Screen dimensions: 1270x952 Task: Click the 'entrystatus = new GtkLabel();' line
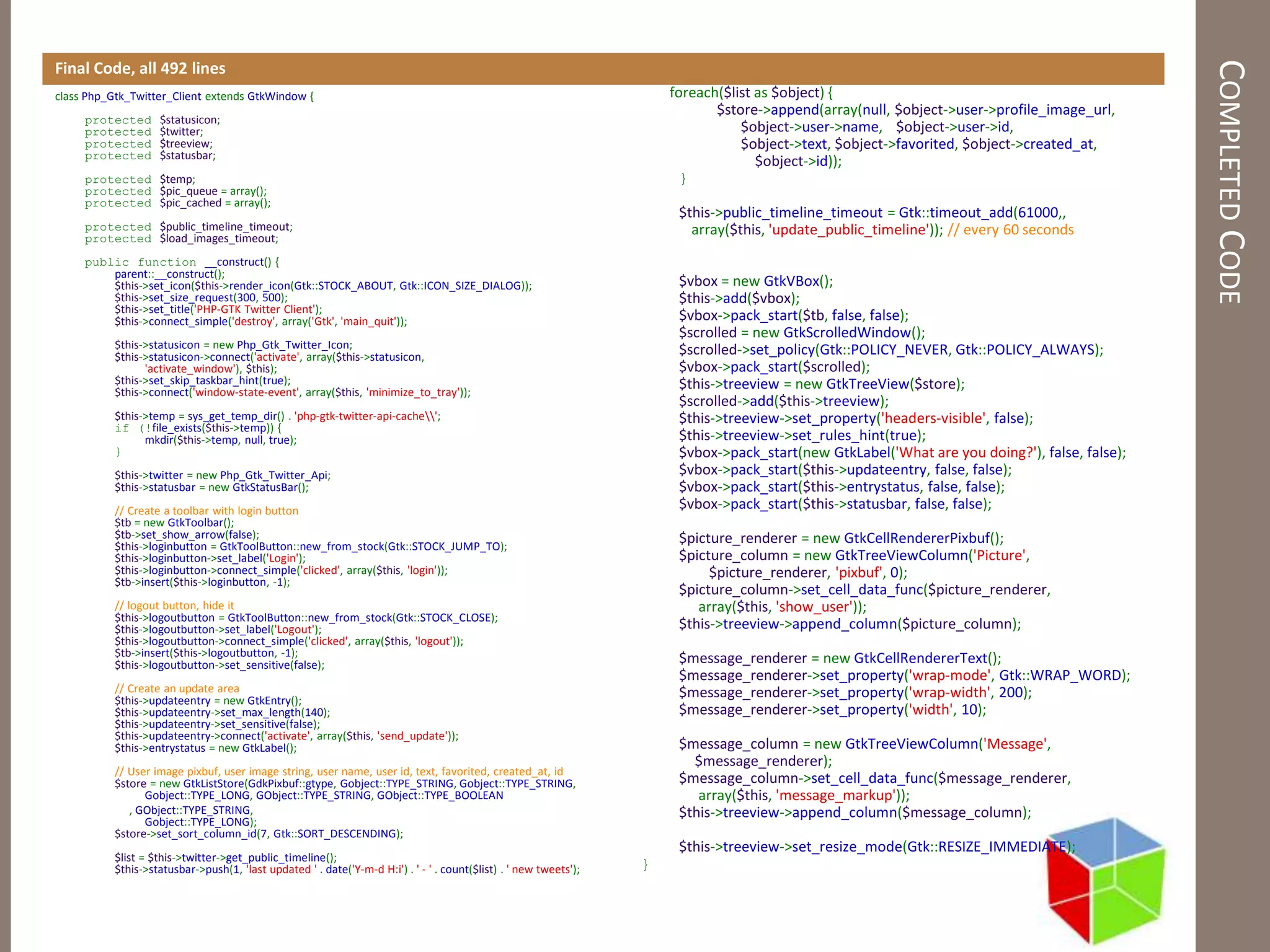tap(206, 748)
